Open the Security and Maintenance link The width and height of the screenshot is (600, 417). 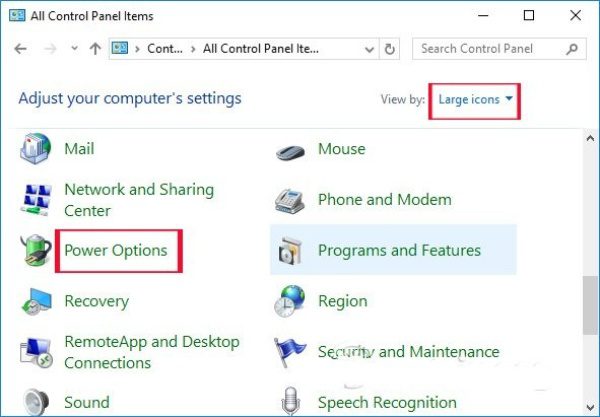click(409, 352)
